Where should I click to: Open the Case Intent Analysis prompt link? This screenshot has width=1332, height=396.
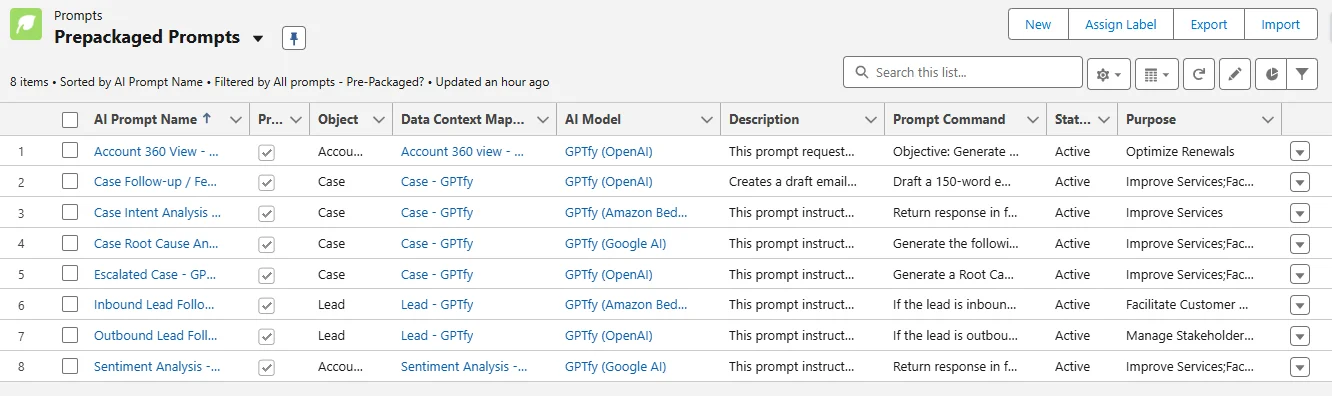coord(158,213)
